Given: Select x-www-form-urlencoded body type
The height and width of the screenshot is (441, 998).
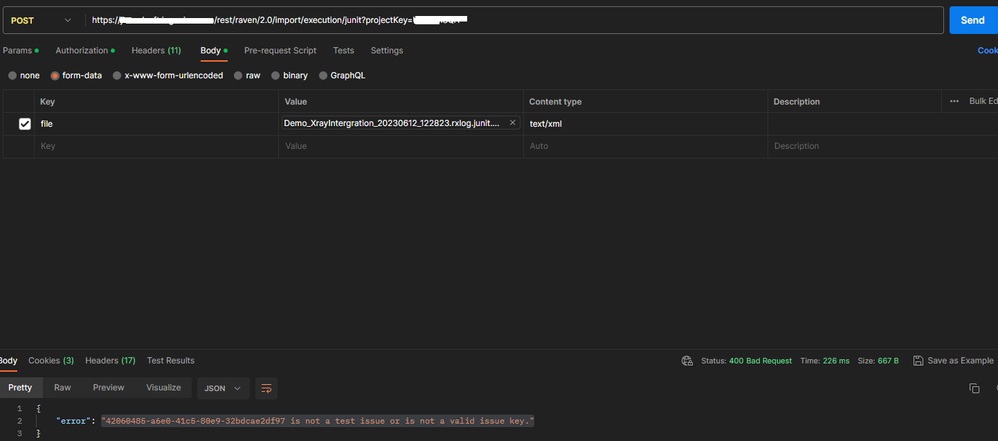Looking at the screenshot, I should coord(167,76).
